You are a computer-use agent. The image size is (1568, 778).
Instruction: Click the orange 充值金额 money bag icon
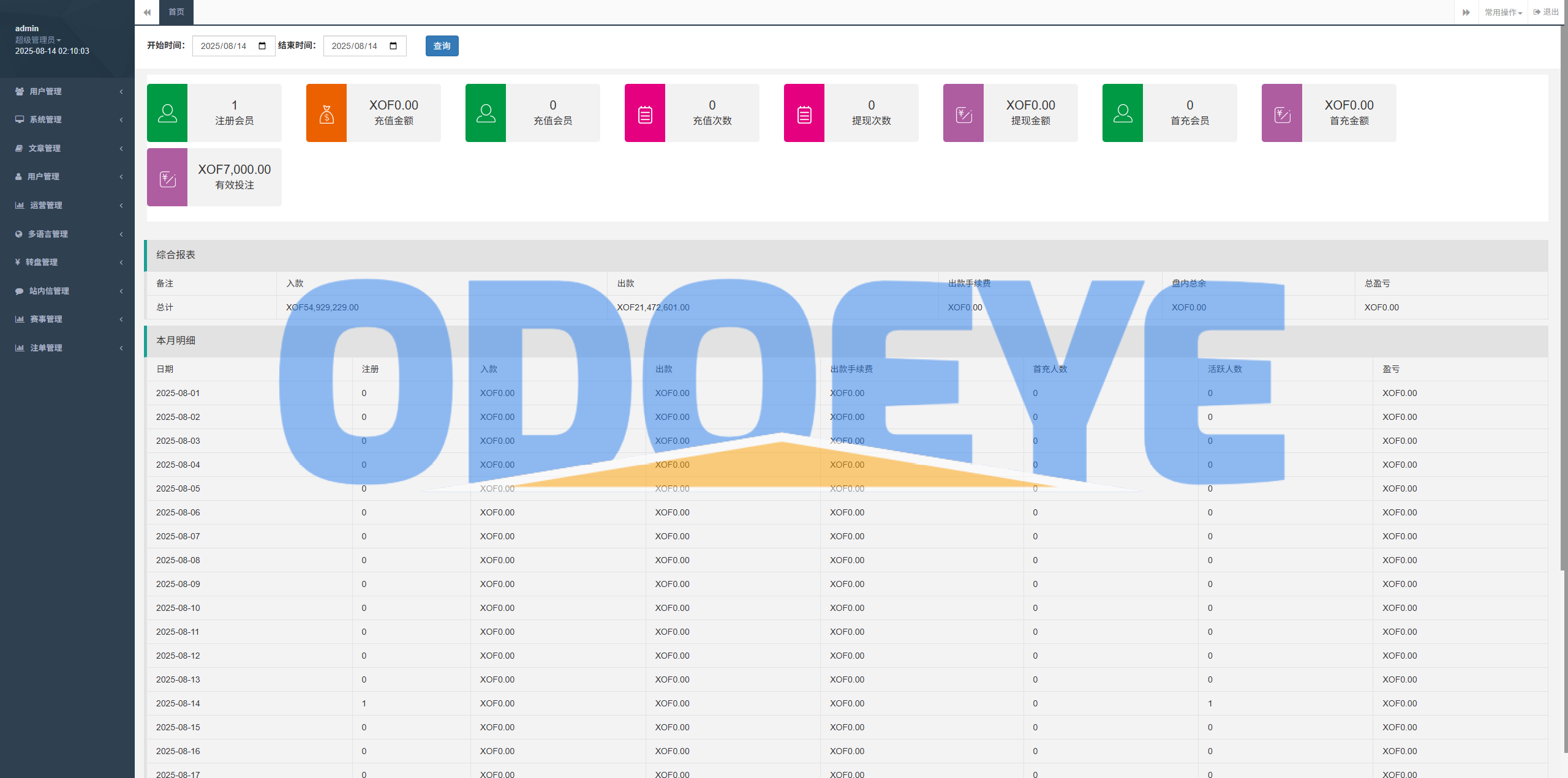[326, 113]
